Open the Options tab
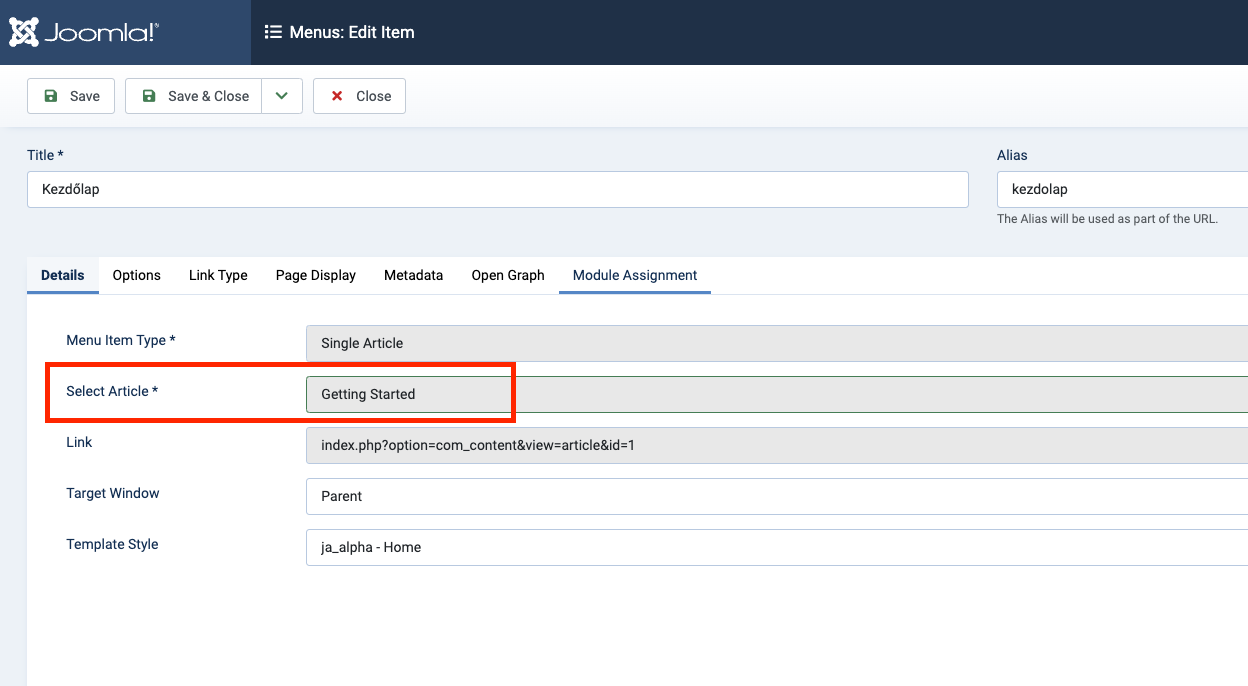This screenshot has height=686, width=1248. 136,275
